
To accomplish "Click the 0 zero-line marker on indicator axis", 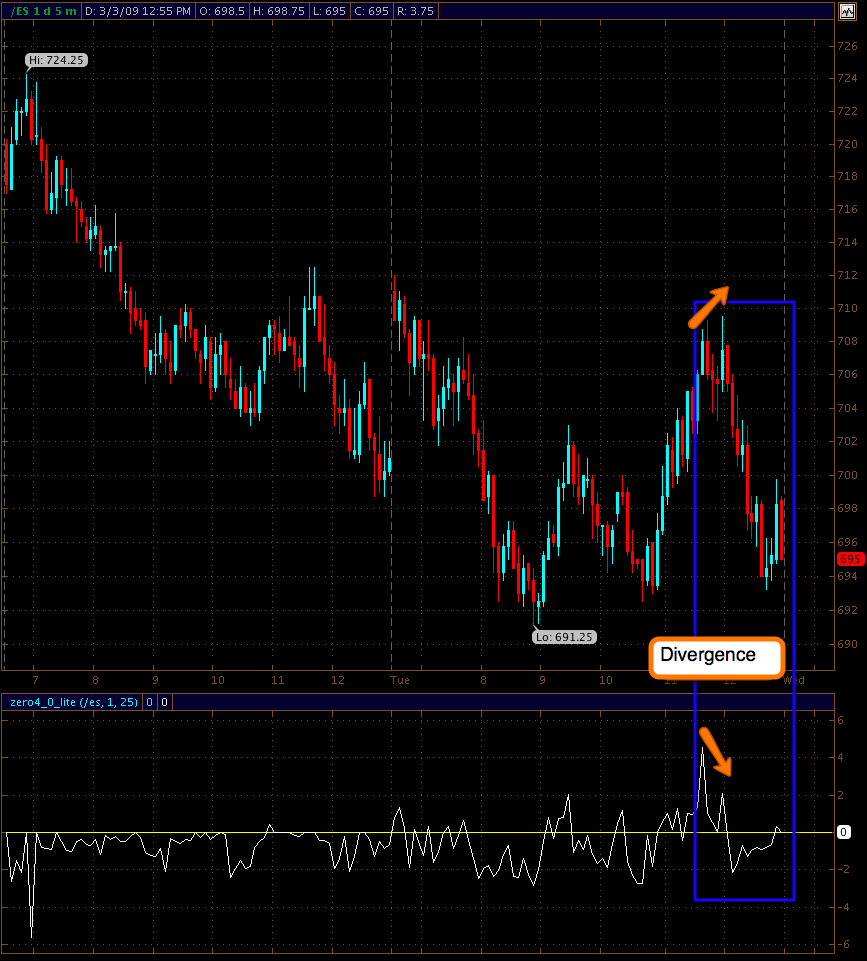I will coord(843,832).
